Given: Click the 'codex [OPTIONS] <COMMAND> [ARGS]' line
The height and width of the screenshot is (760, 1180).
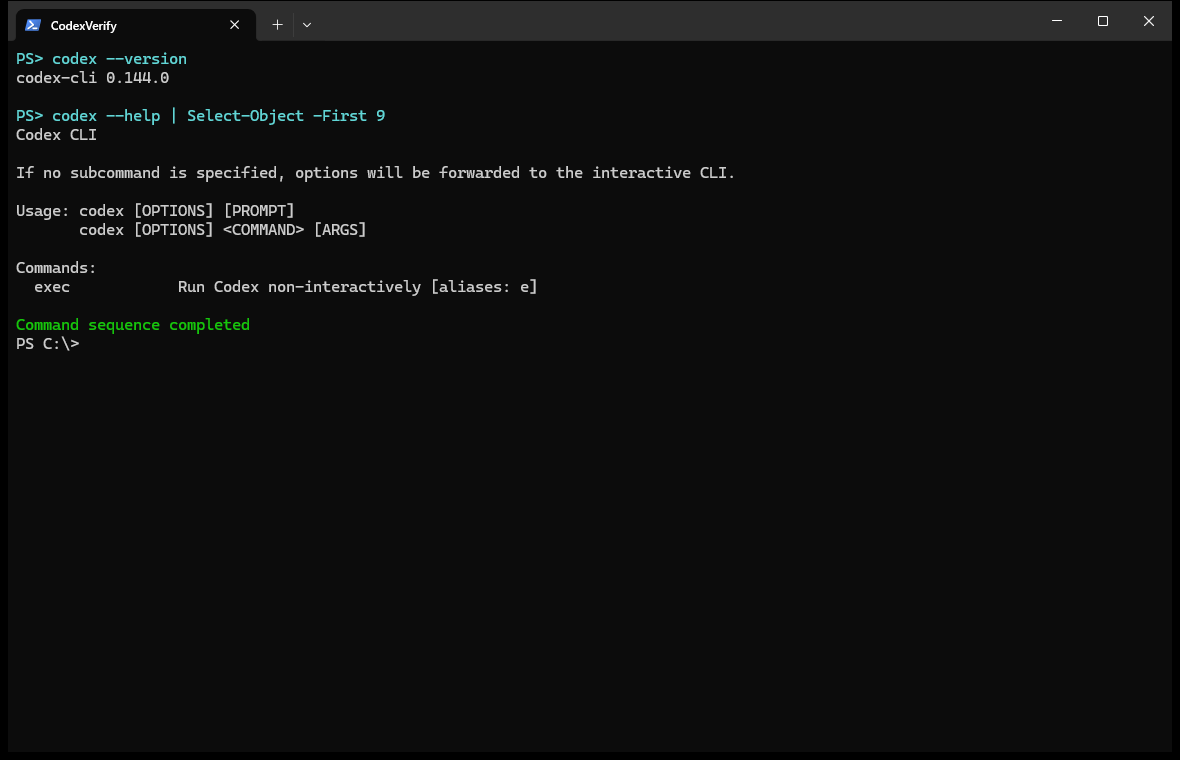Looking at the screenshot, I should 223,230.
